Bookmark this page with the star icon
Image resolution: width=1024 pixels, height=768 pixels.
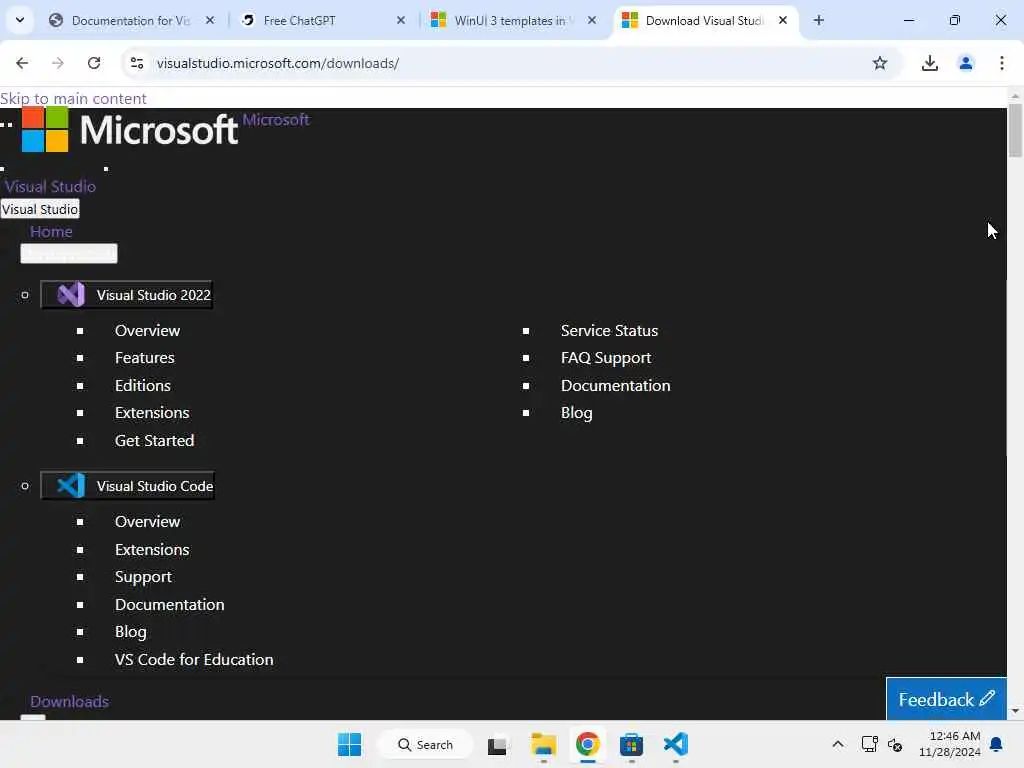pos(880,63)
